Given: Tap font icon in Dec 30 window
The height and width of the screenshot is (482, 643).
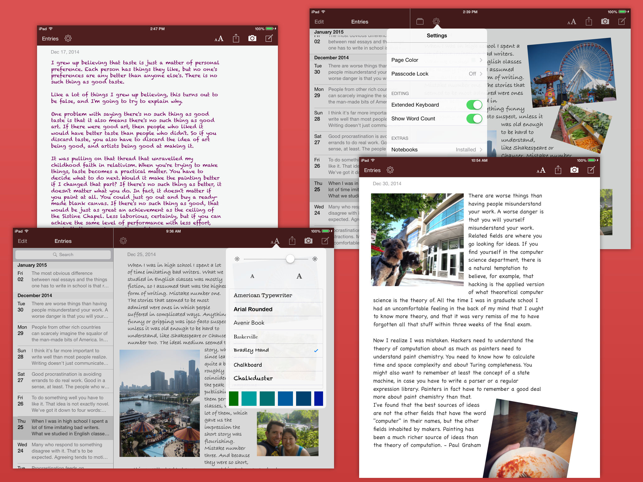Looking at the screenshot, I should (x=541, y=170).
